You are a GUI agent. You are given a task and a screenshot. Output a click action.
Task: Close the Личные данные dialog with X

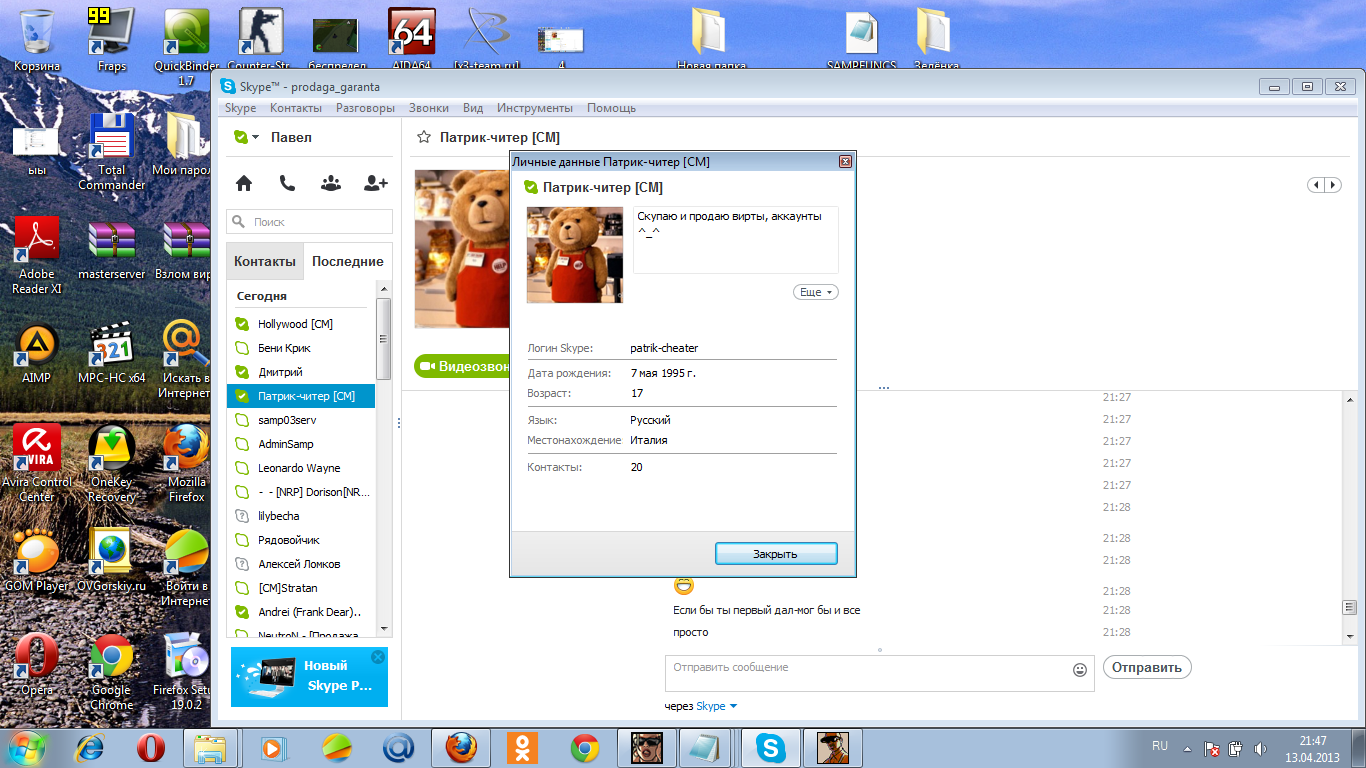click(x=845, y=161)
